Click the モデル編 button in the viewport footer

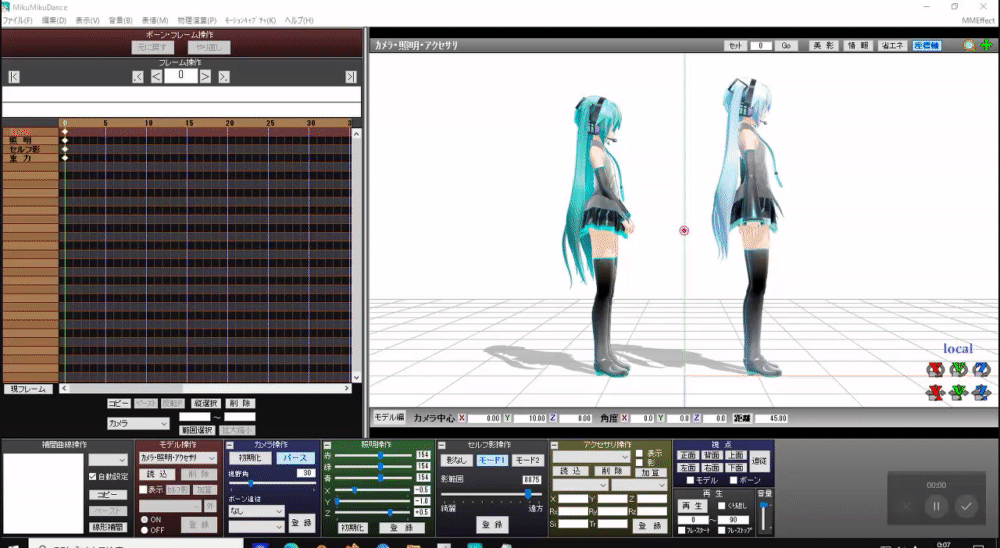(389, 417)
